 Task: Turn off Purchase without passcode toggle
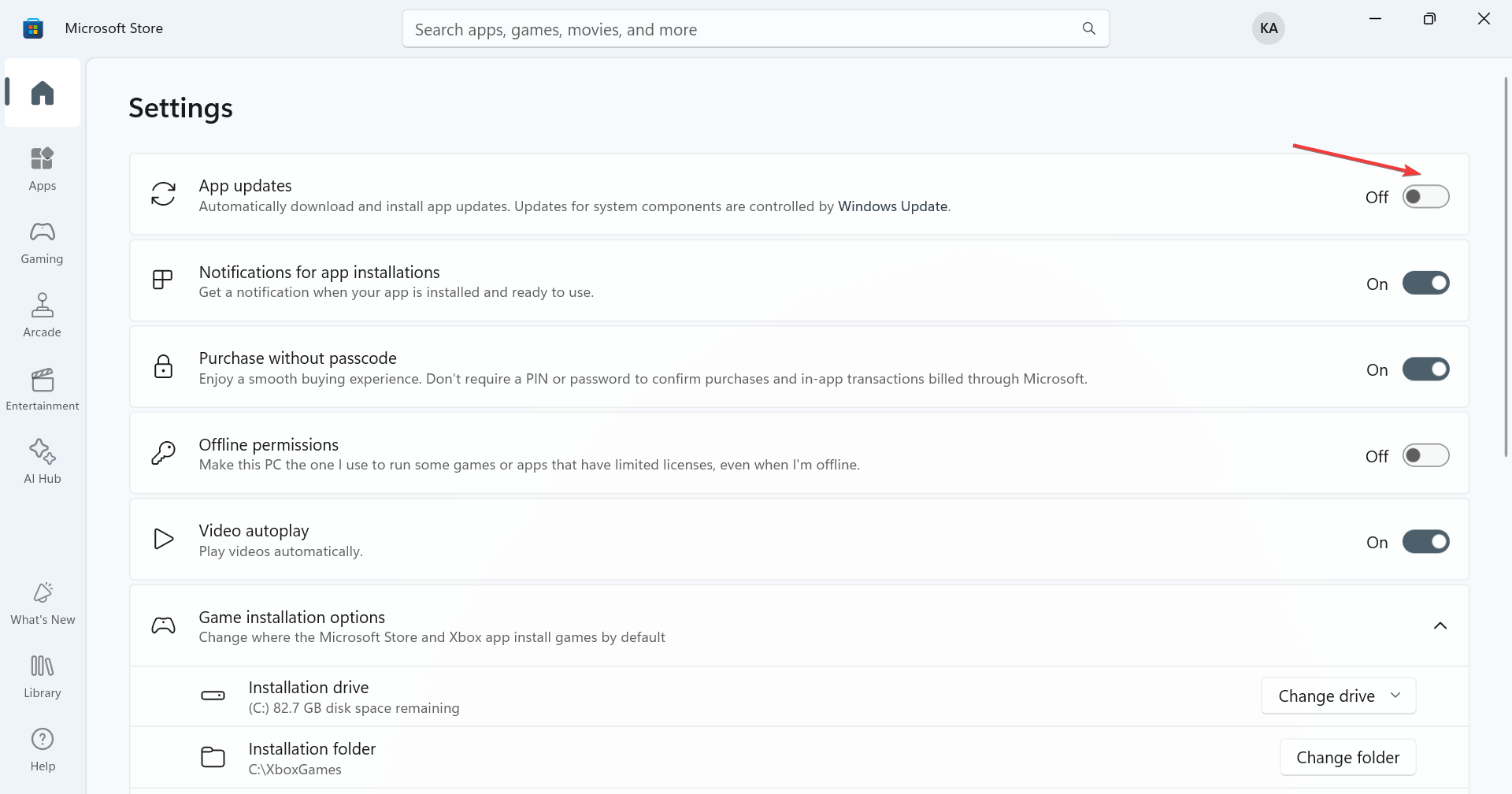click(x=1425, y=369)
